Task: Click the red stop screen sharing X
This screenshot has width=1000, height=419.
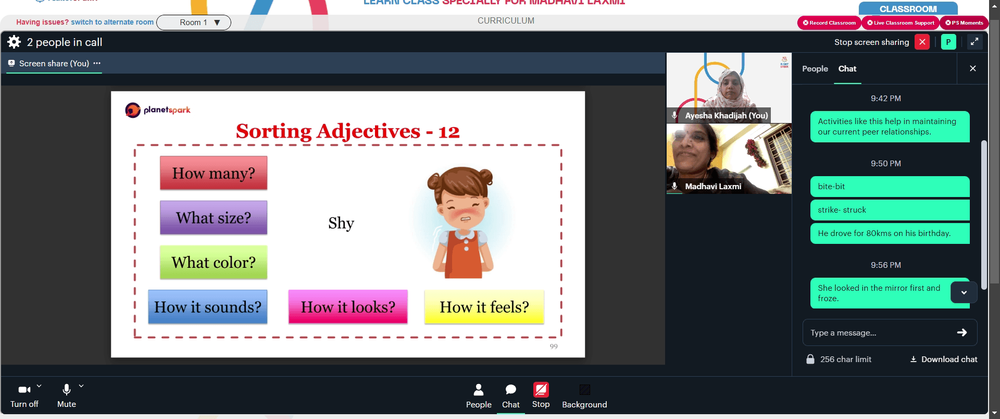Action: (x=922, y=42)
